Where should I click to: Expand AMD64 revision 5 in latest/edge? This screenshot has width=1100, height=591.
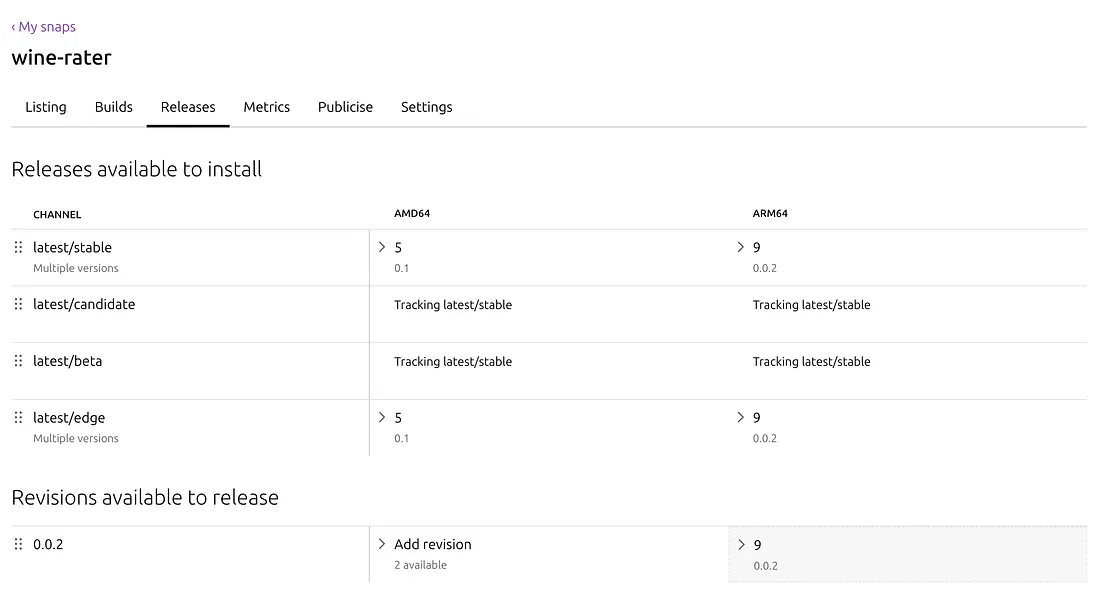point(382,417)
